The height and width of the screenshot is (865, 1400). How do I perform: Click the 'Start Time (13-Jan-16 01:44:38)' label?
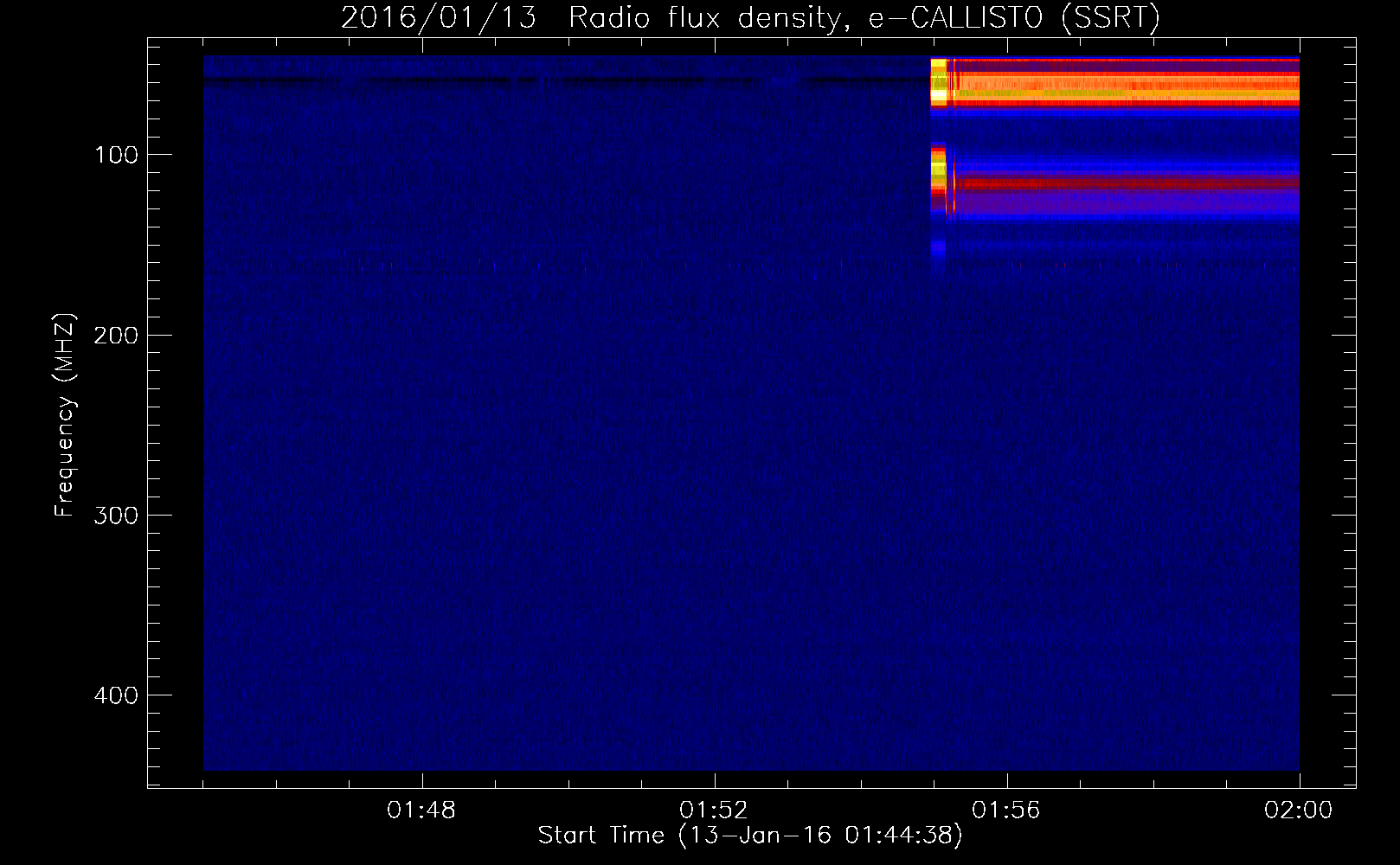click(x=750, y=836)
